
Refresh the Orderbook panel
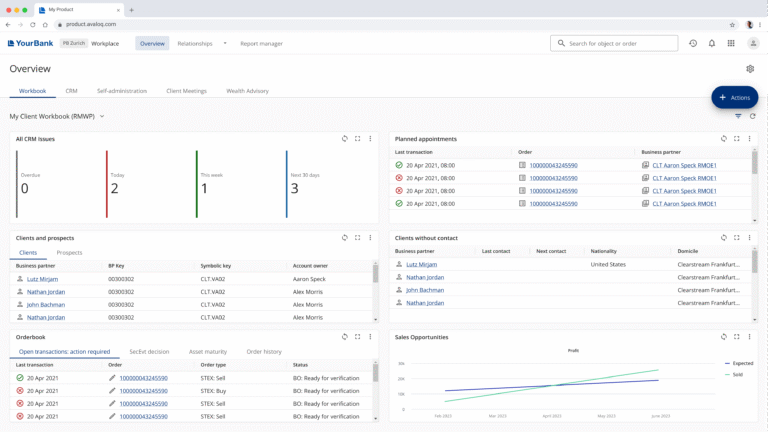[x=345, y=337]
